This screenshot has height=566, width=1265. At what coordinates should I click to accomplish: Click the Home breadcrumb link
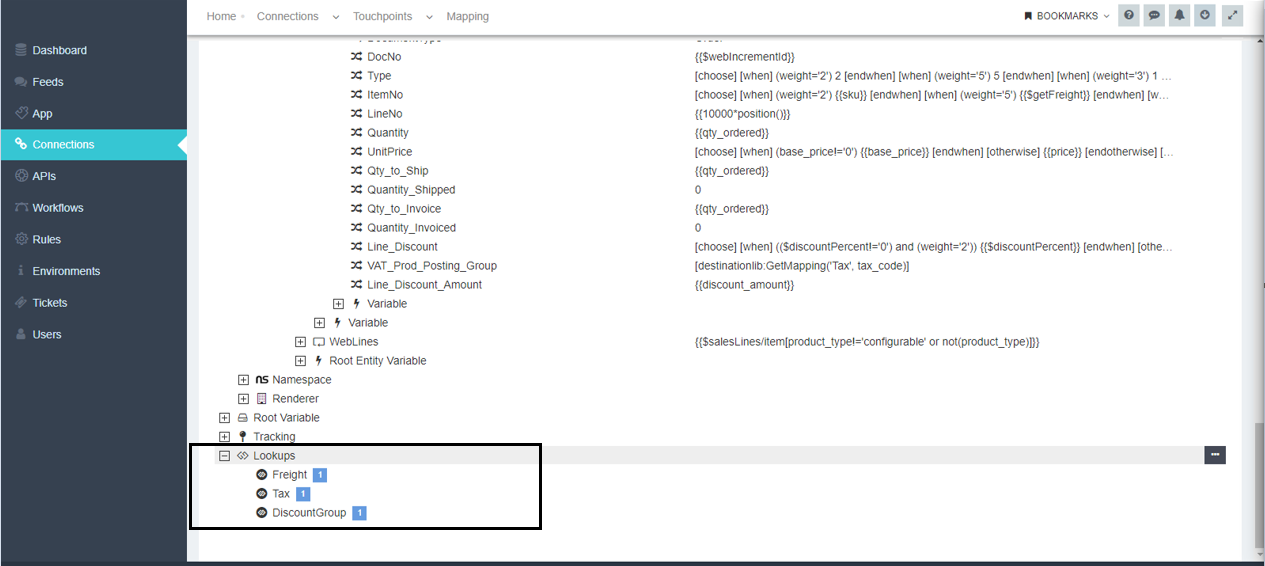pos(221,16)
